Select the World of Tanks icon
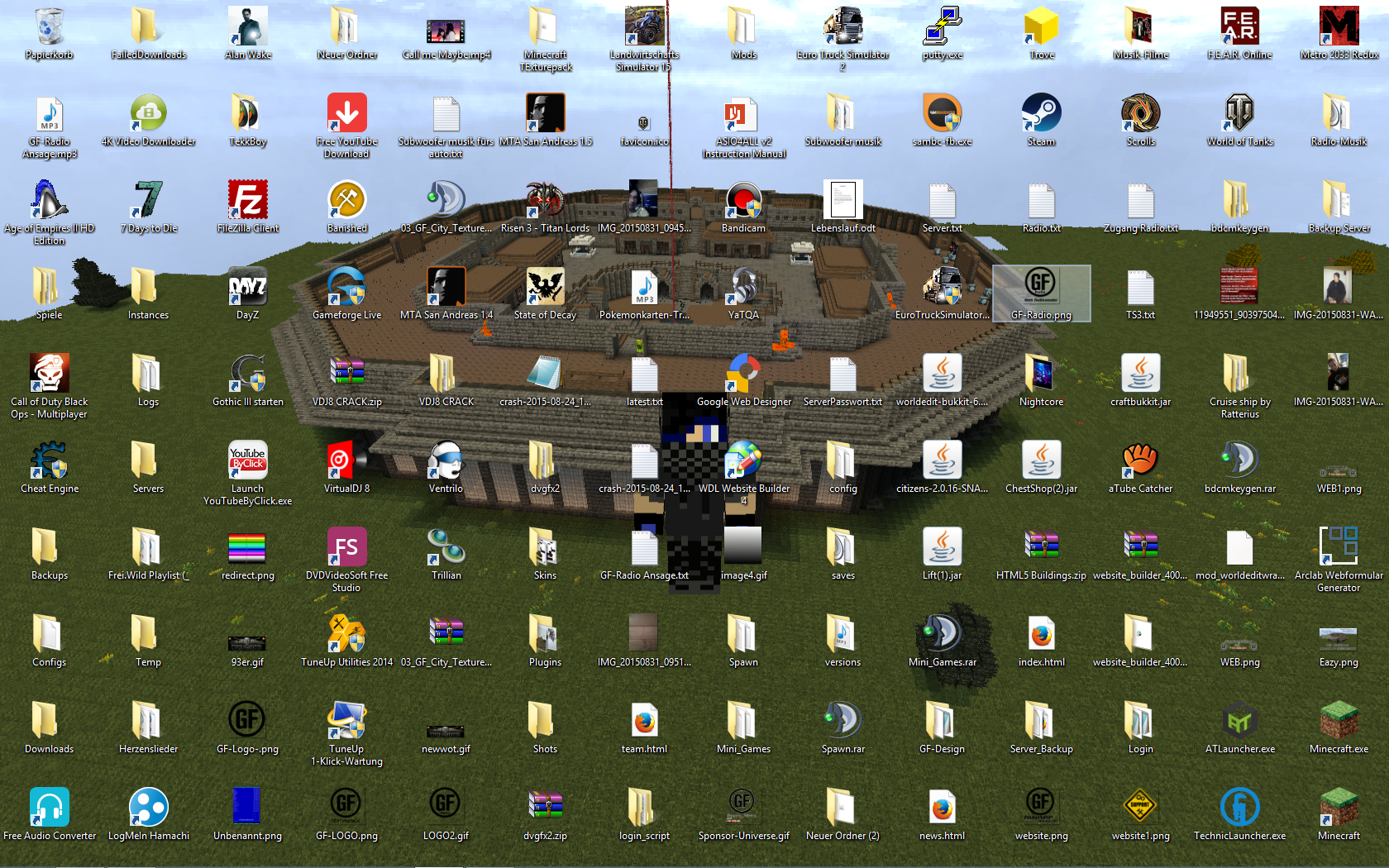 tap(1239, 114)
